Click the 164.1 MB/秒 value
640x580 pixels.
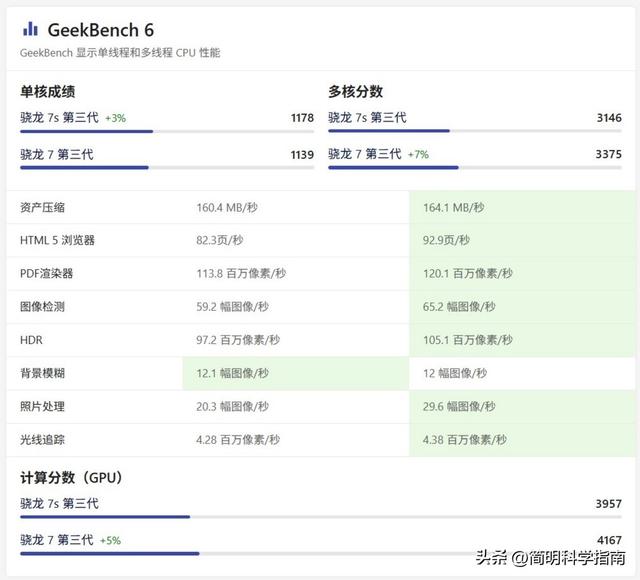[453, 207]
